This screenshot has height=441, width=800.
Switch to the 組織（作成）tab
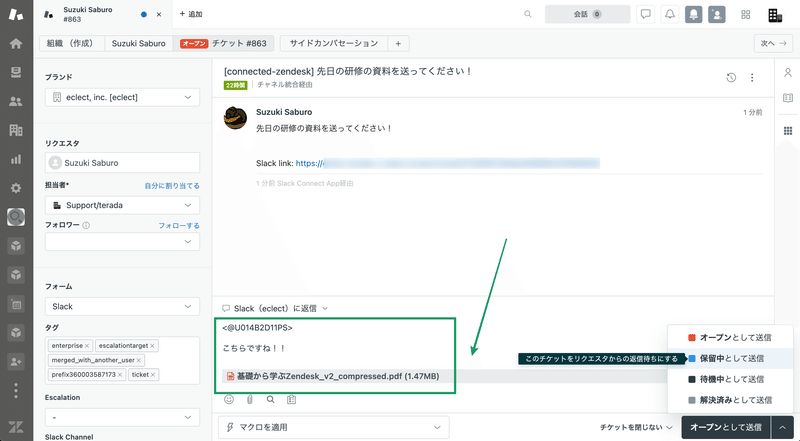pyautogui.click(x=72, y=43)
